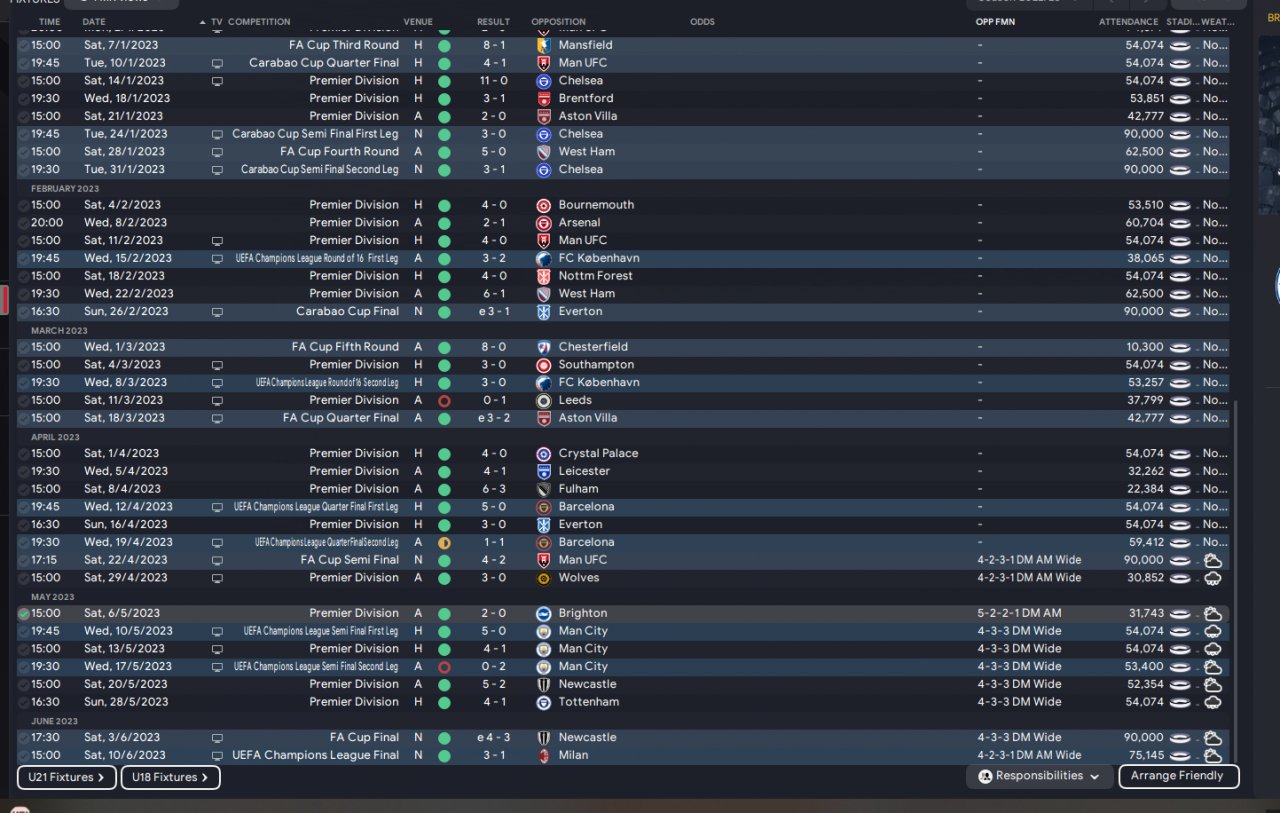
Task: Click the weather icon in the Brighton row
Action: point(1213,614)
